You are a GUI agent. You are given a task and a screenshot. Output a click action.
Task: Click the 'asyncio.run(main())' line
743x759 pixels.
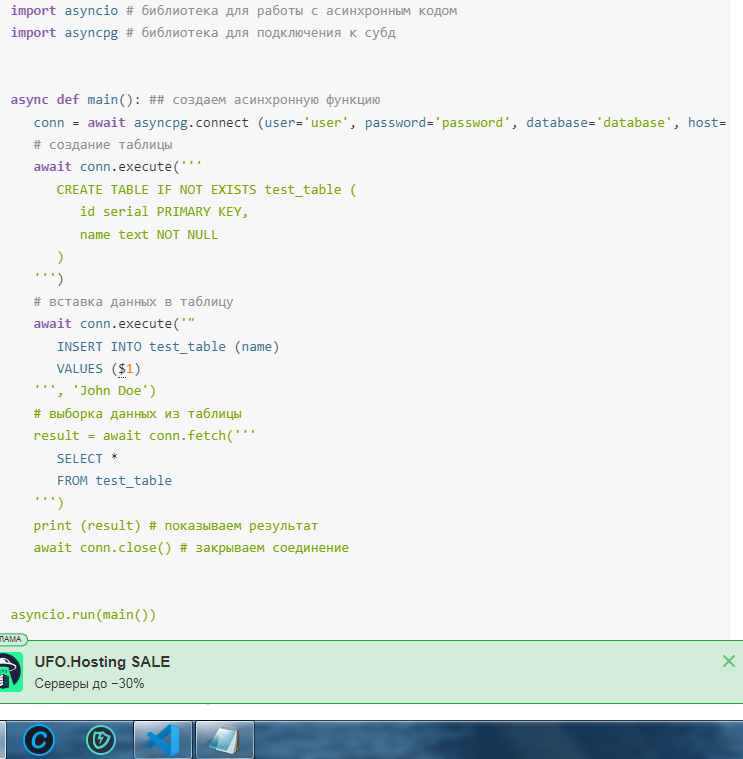click(x=84, y=614)
